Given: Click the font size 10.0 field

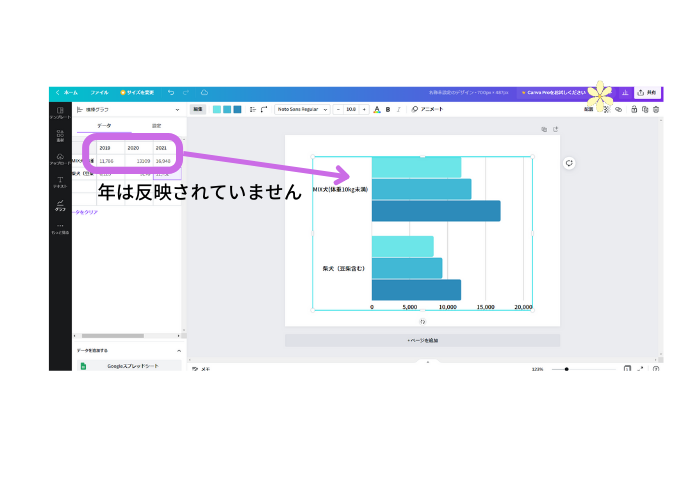Looking at the screenshot, I should tap(351, 109).
